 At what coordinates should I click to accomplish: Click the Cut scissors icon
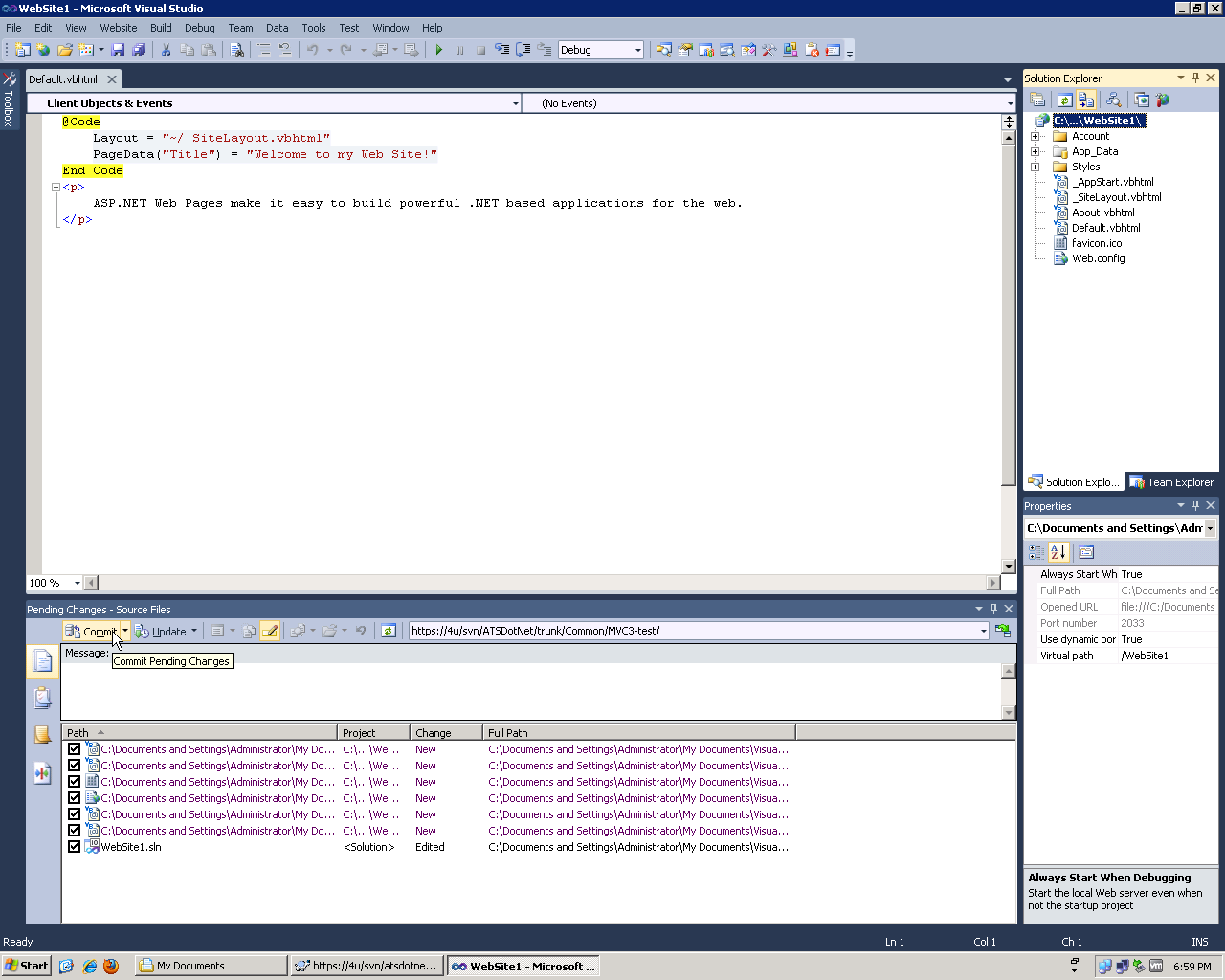tap(166, 50)
